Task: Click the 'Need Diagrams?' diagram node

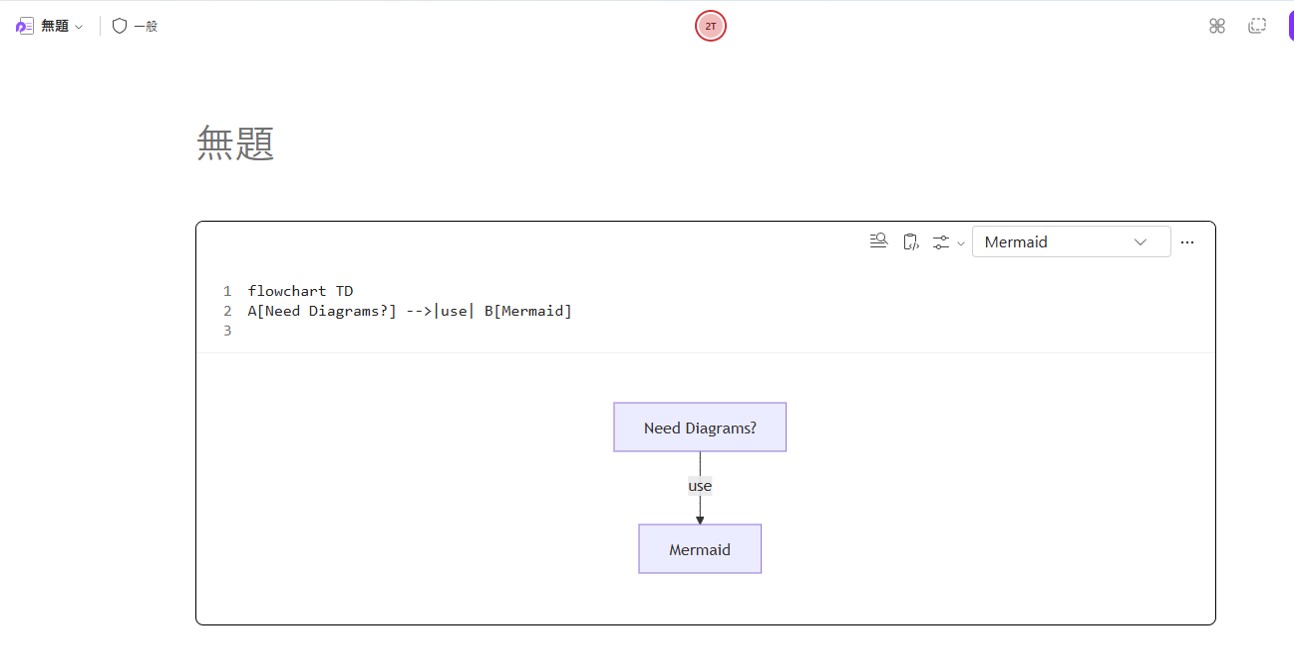Action: click(700, 427)
